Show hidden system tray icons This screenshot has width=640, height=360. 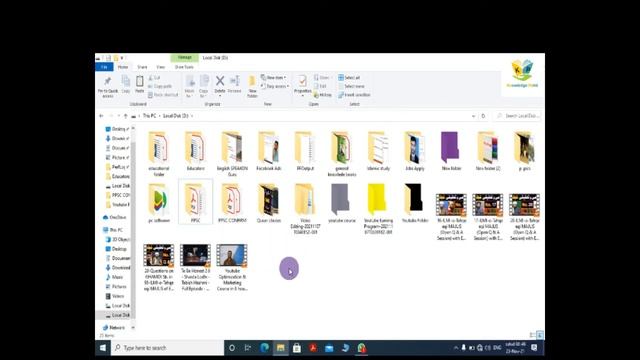pos(456,348)
